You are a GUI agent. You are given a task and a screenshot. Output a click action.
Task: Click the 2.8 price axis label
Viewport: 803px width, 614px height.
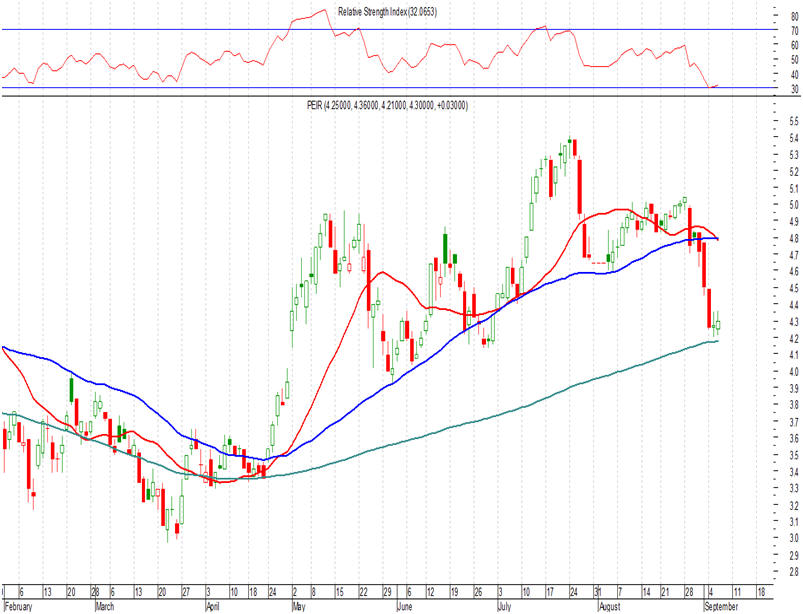(794, 572)
